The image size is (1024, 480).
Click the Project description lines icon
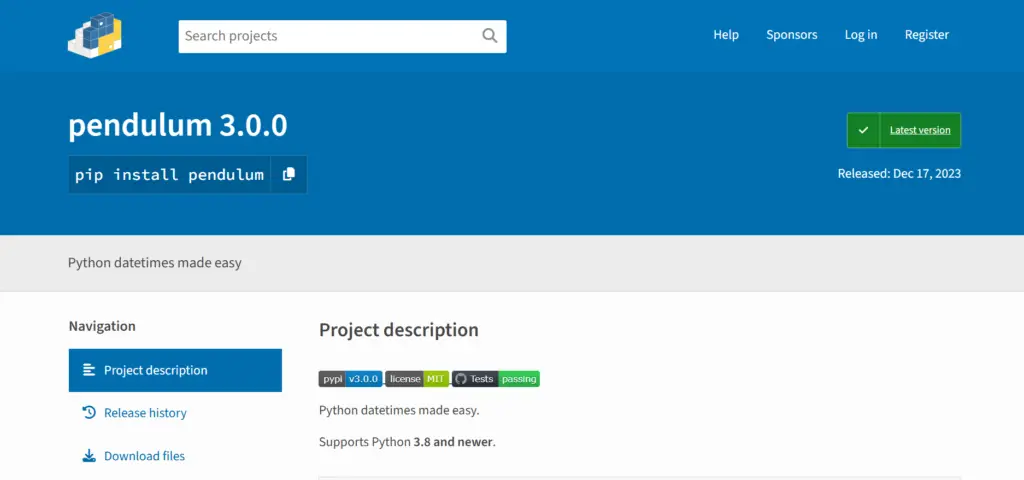pyautogui.click(x=89, y=370)
